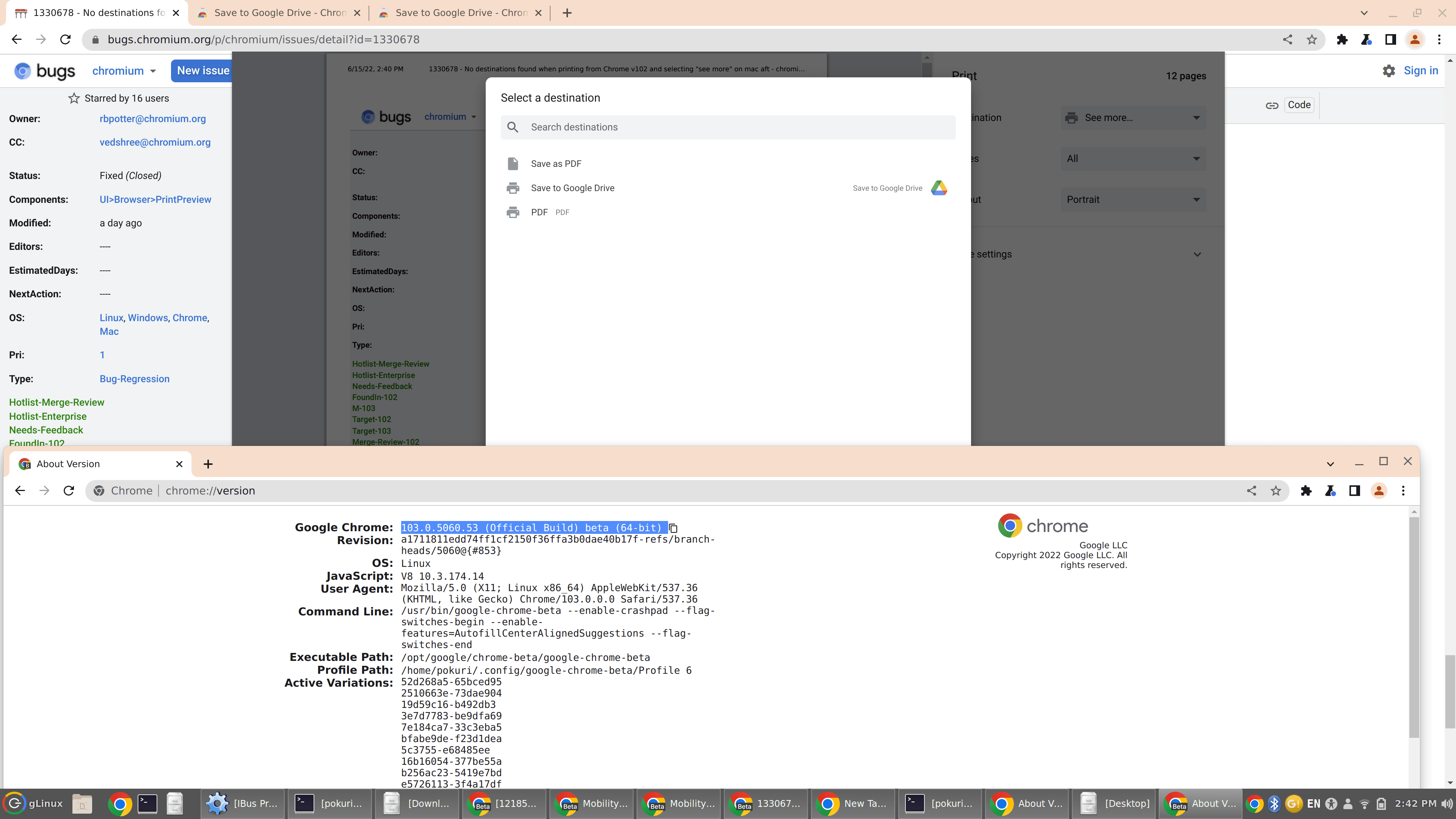Image resolution: width=1456 pixels, height=819 pixels.
Task: Open the [Desktop] taskbar item
Action: click(x=1114, y=803)
